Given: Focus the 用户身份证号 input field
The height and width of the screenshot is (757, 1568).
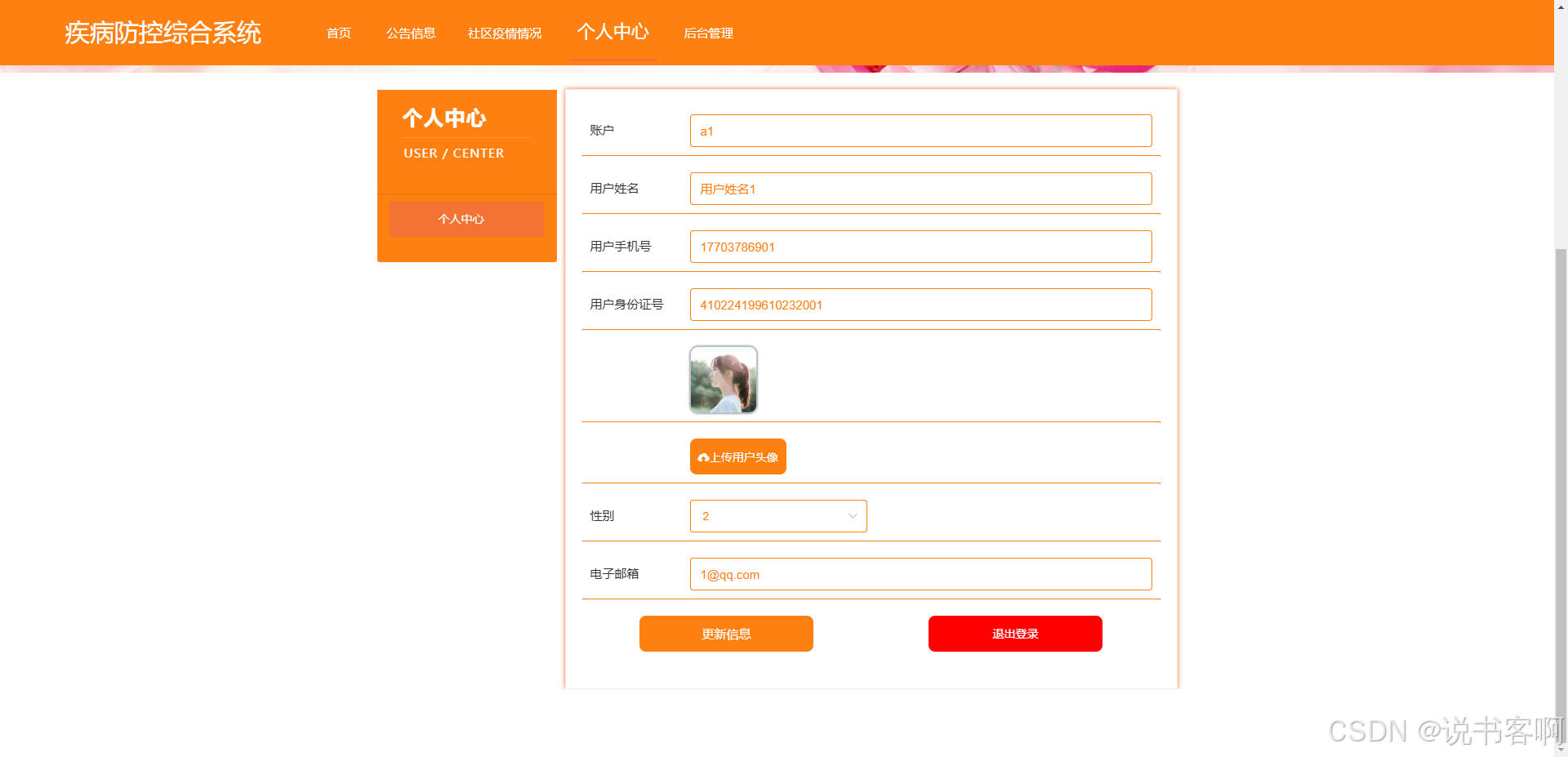Looking at the screenshot, I should coord(921,305).
